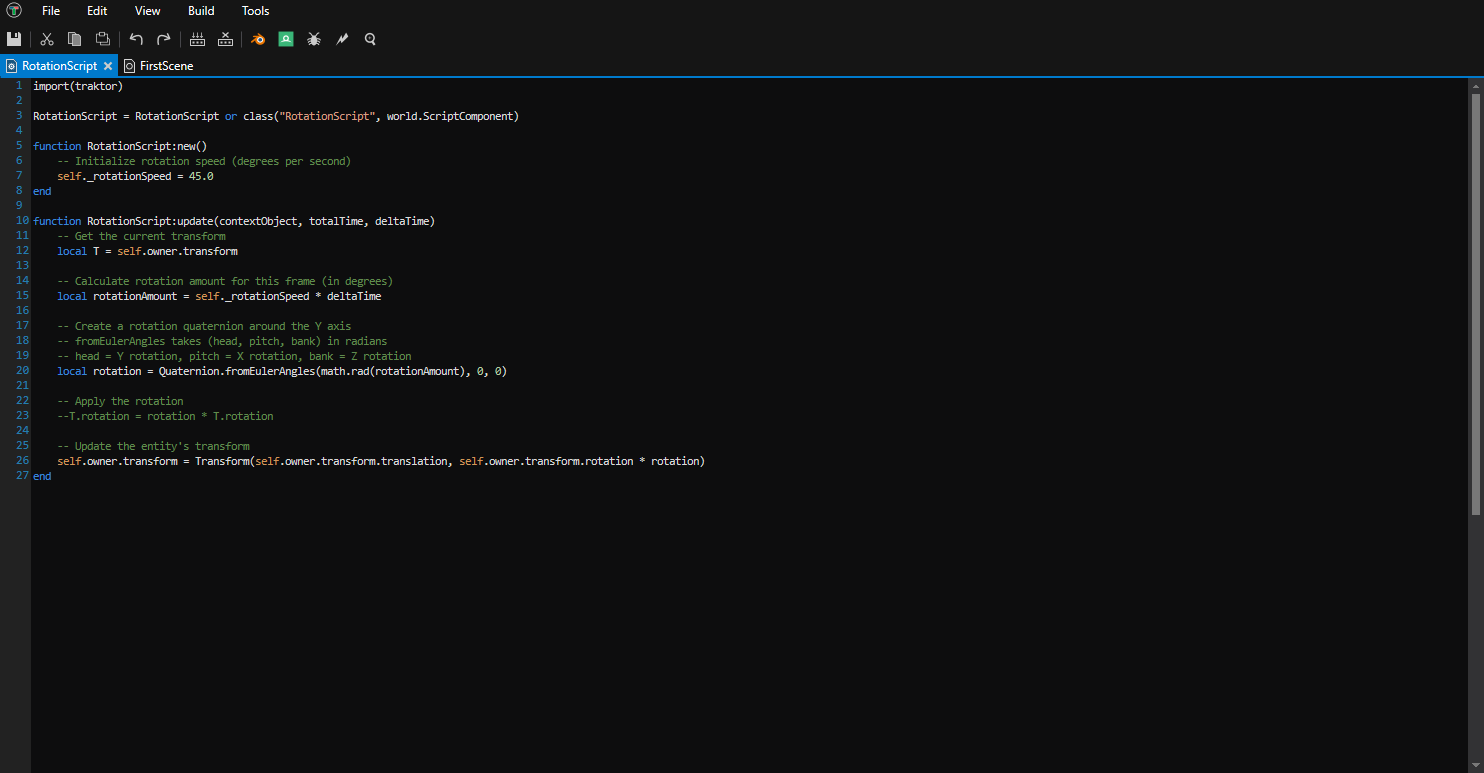Add breakpoints using the insert-breakpoints icon
Viewport: 1484px width, 773px height.
(197, 38)
